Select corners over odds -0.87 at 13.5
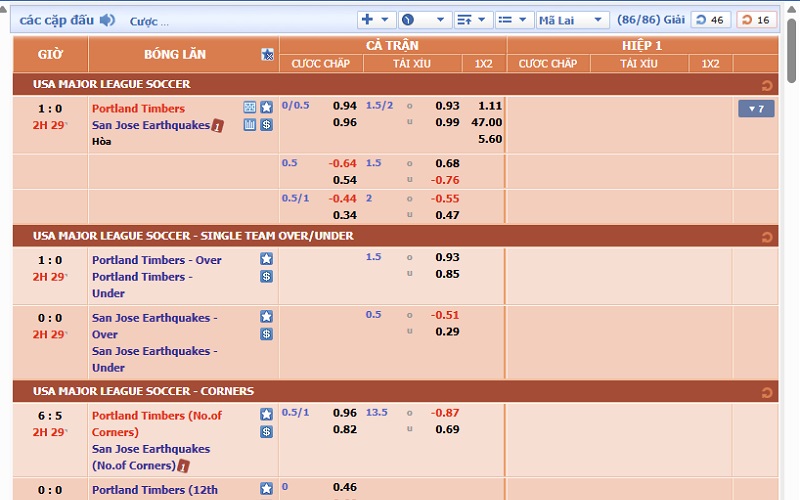The height and width of the screenshot is (500, 800). (x=445, y=413)
